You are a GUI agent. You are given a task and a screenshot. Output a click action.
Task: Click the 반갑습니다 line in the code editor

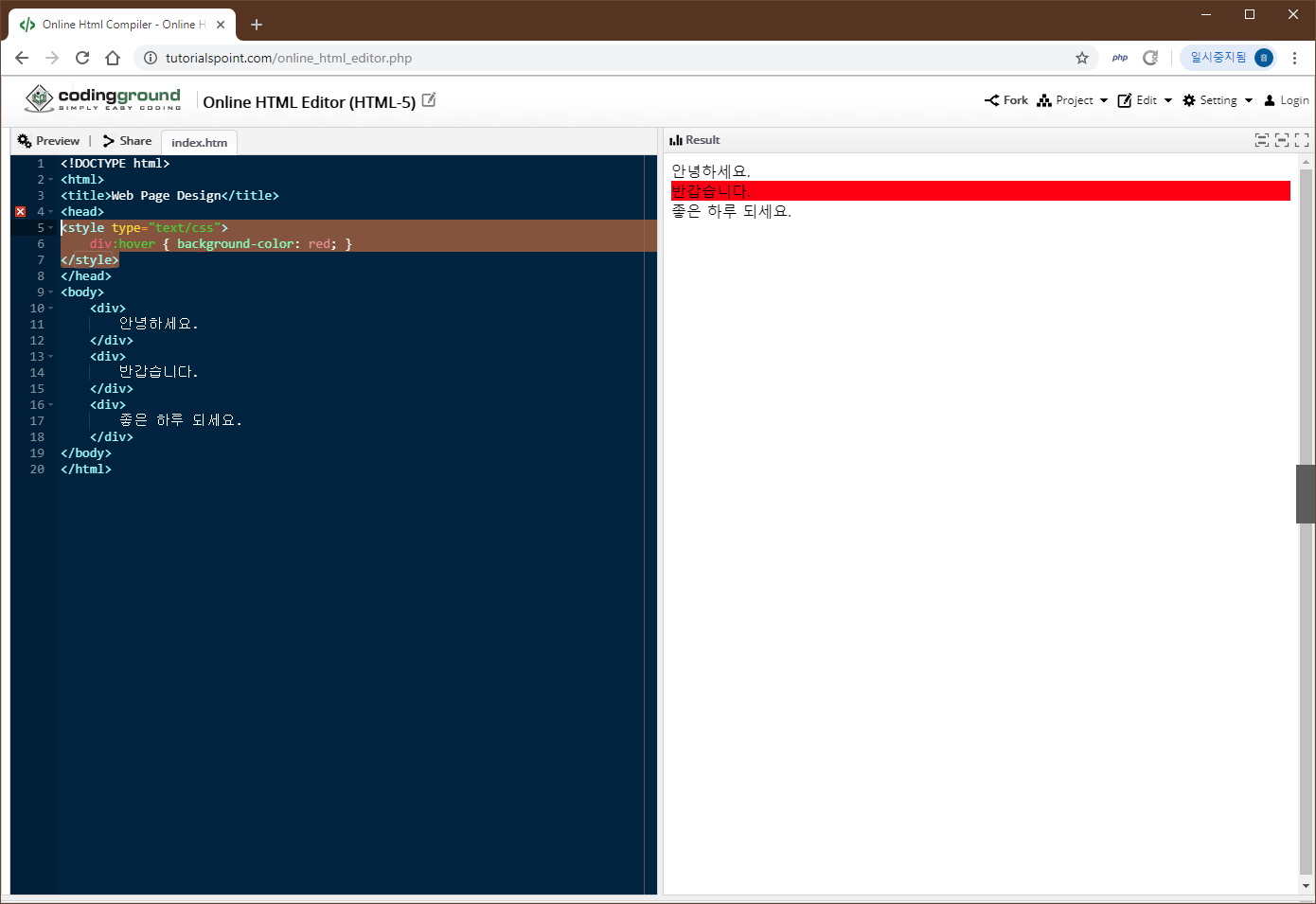[x=158, y=373]
